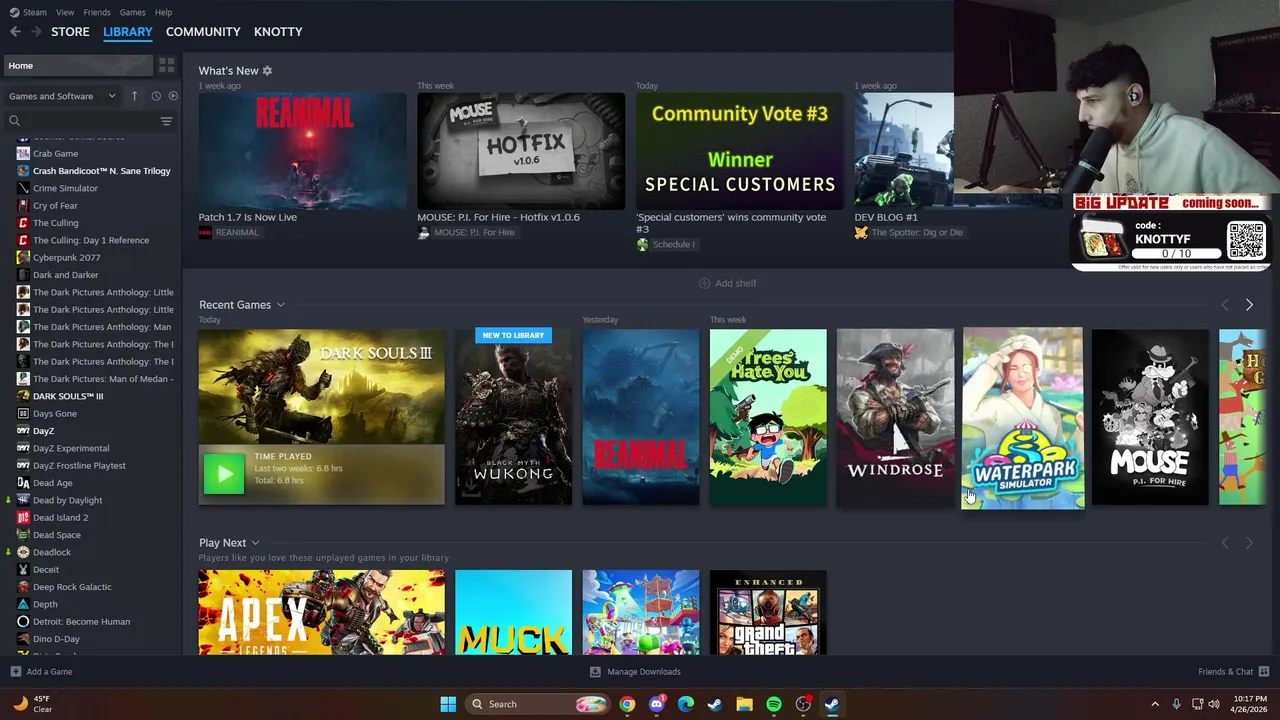Expand the Games and Software filter dropdown
1280x720 pixels.
pyautogui.click(x=62, y=96)
